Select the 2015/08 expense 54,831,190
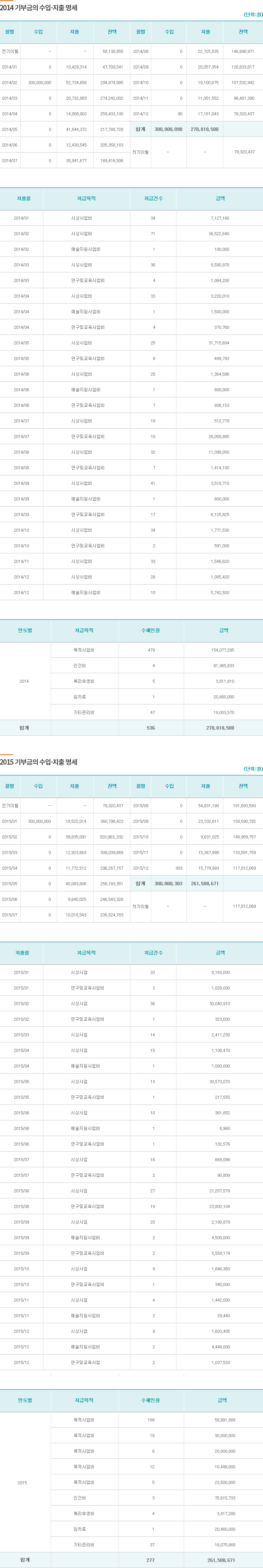 pyautogui.click(x=208, y=806)
